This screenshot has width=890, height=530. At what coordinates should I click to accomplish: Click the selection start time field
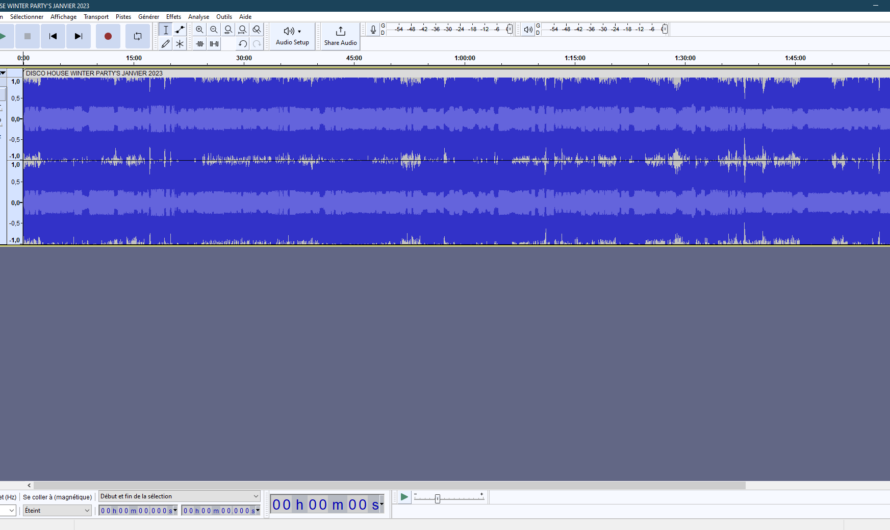[136, 511]
